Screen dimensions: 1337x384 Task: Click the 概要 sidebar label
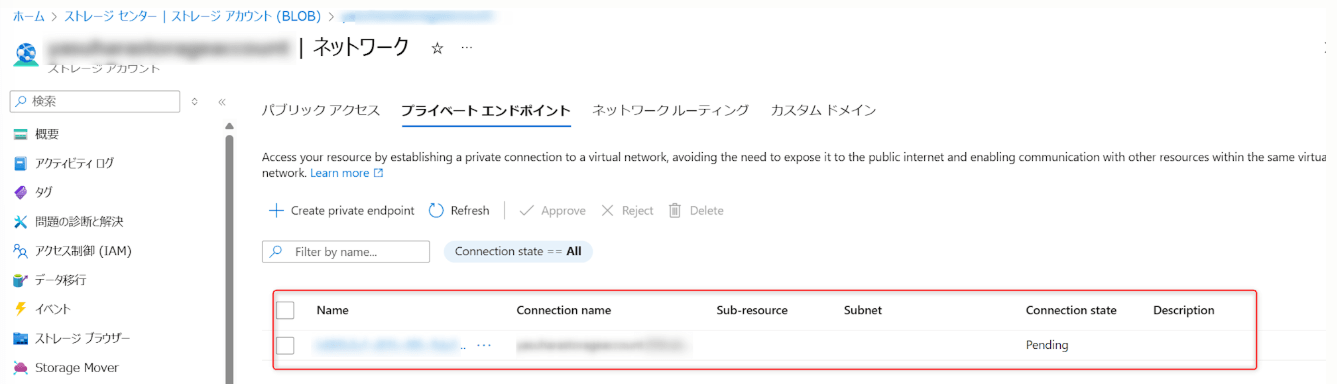pyautogui.click(x=47, y=134)
